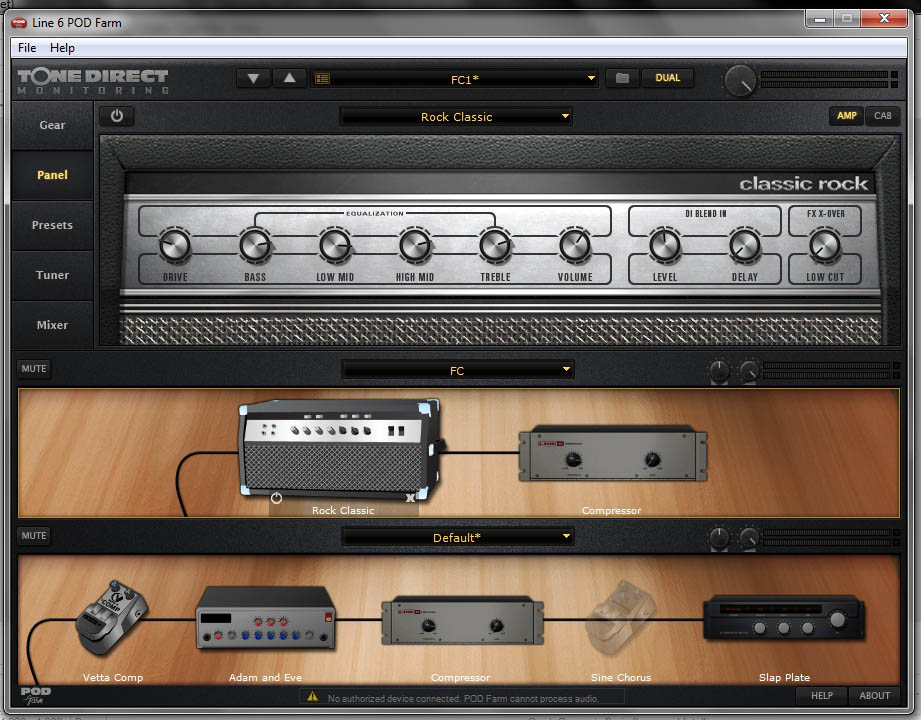The image size is (921, 720).
Task: Expand the FC1 preset dropdown
Action: click(456, 78)
